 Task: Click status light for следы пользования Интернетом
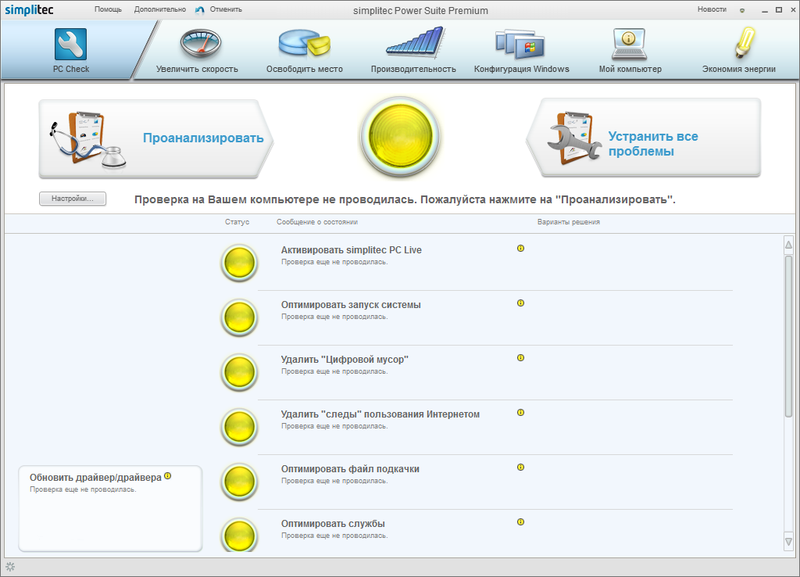click(x=239, y=427)
